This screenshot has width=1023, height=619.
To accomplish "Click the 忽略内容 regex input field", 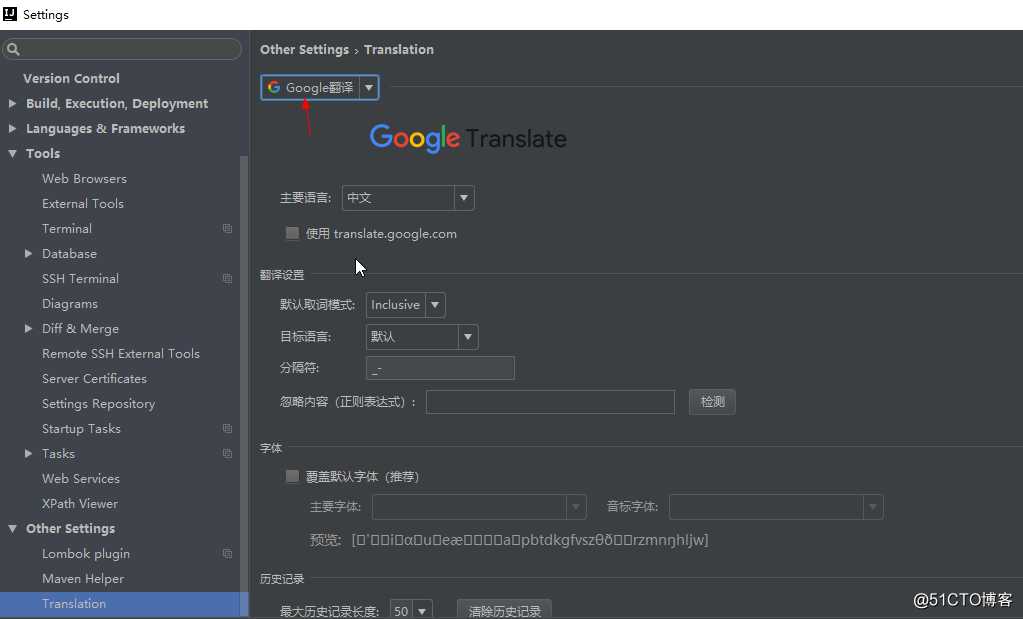I will [x=550, y=402].
